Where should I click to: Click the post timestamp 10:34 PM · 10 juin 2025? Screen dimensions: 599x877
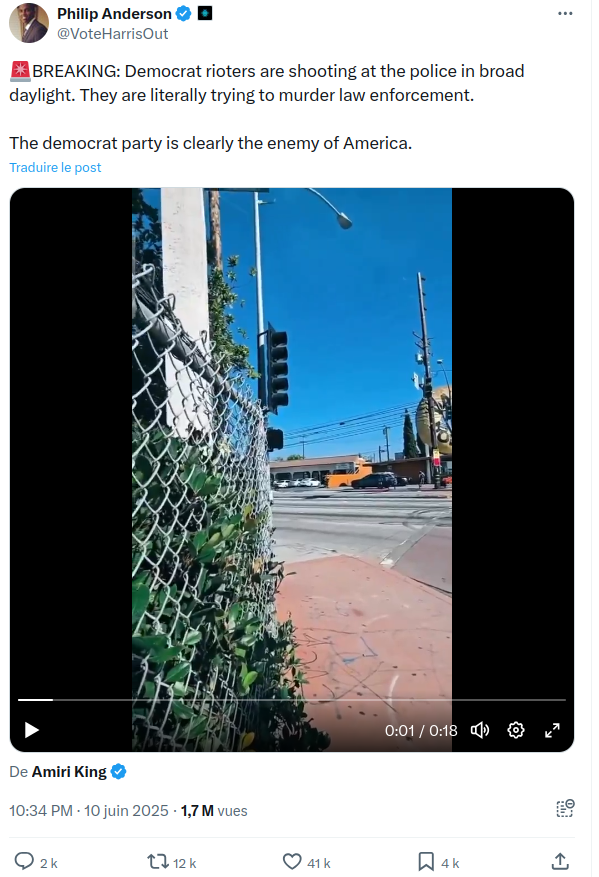tap(89, 810)
